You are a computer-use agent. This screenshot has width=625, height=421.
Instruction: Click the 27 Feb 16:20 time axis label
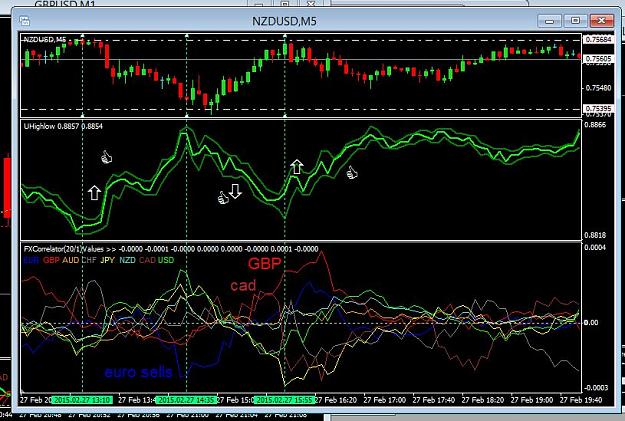tap(336, 399)
